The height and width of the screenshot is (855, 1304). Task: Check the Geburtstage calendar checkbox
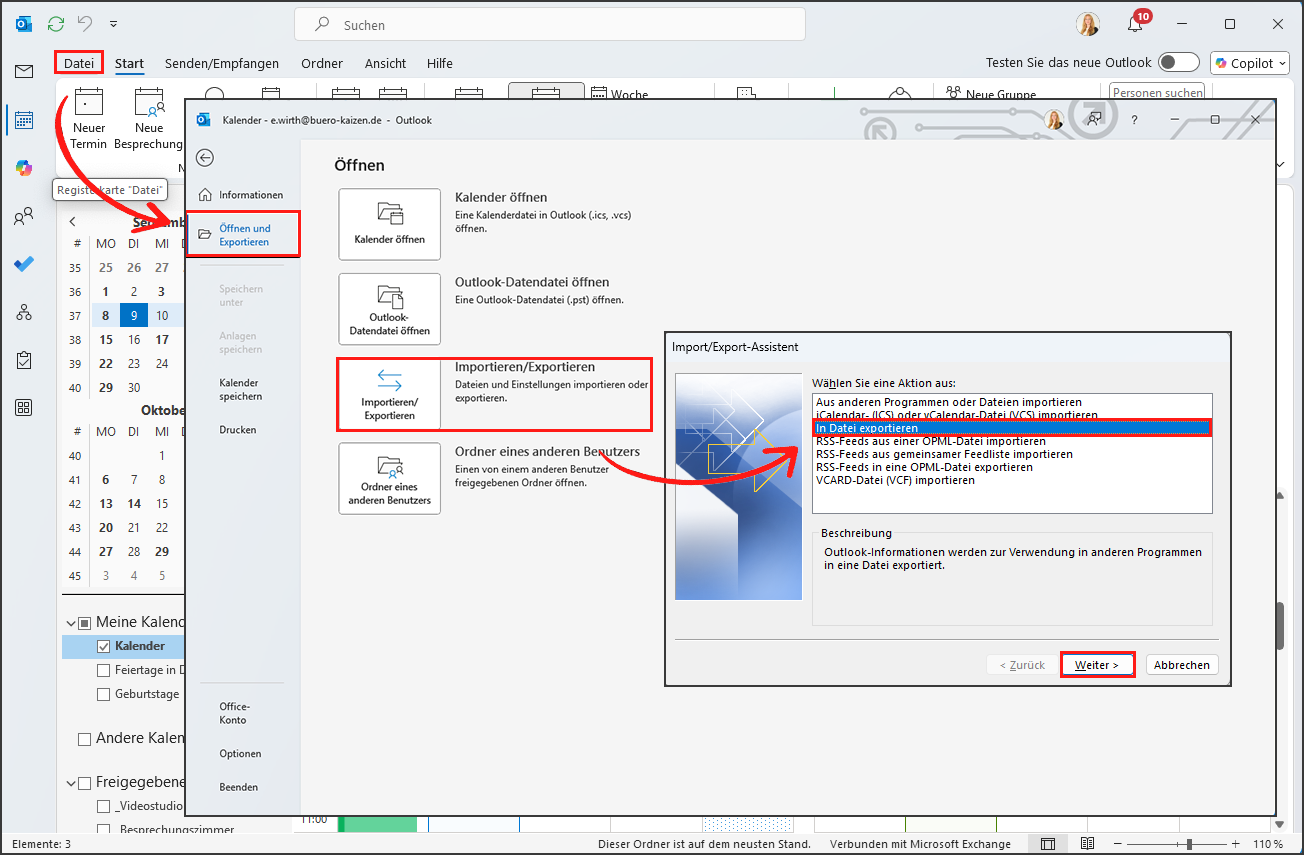pos(104,694)
